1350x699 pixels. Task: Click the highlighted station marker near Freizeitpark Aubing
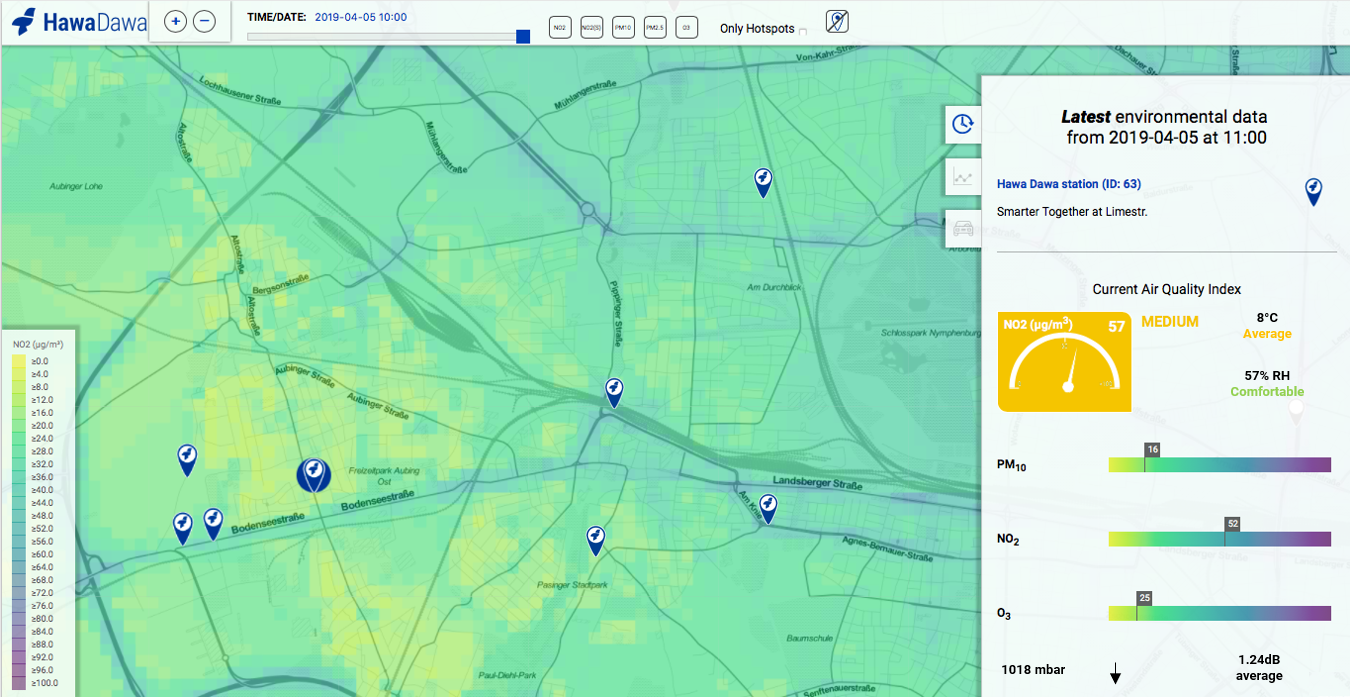(x=314, y=474)
